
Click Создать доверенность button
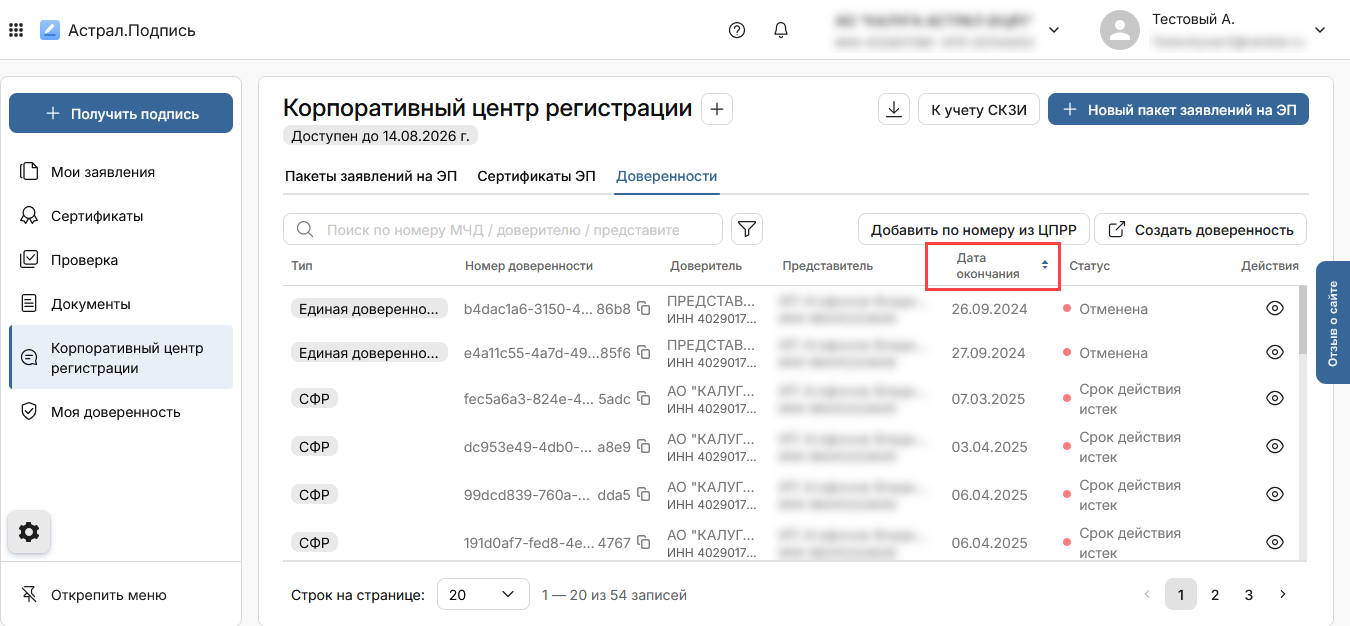(x=1201, y=229)
